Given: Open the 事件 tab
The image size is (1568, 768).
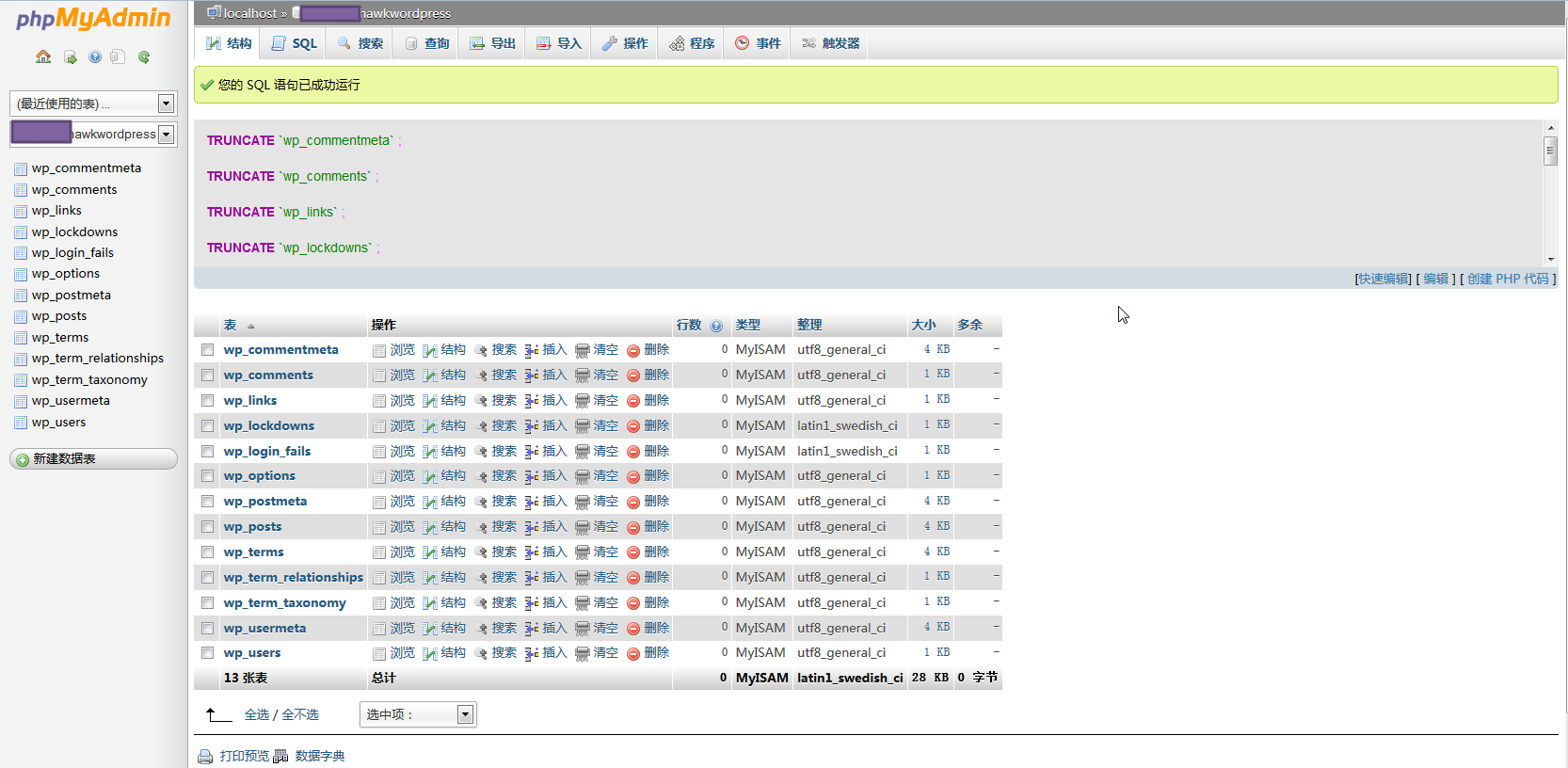Looking at the screenshot, I should pos(758,43).
